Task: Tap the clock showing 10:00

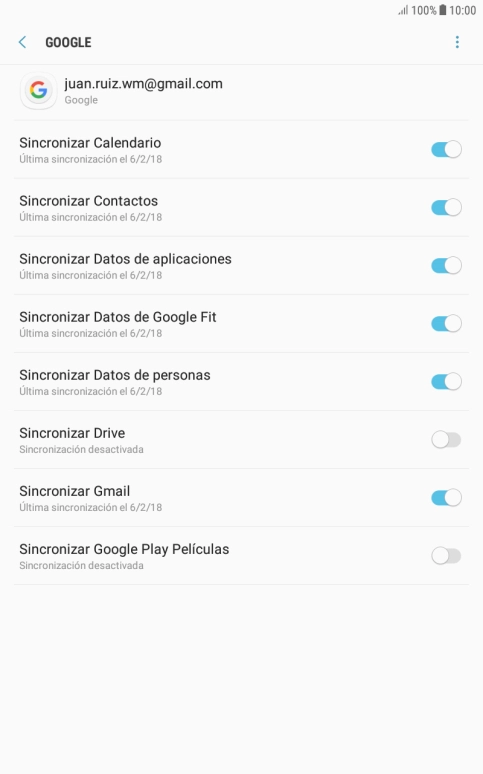Action: 462,10
